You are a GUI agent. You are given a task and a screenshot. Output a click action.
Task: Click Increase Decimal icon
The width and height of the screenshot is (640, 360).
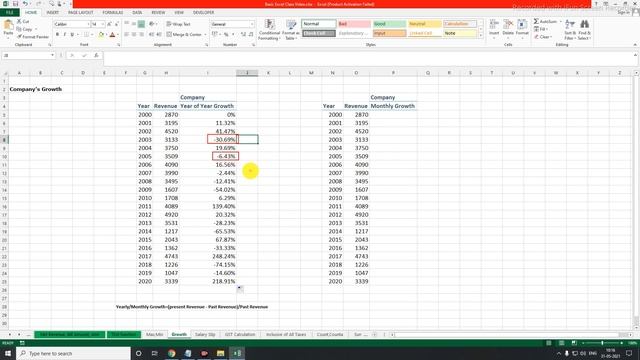[243, 35]
